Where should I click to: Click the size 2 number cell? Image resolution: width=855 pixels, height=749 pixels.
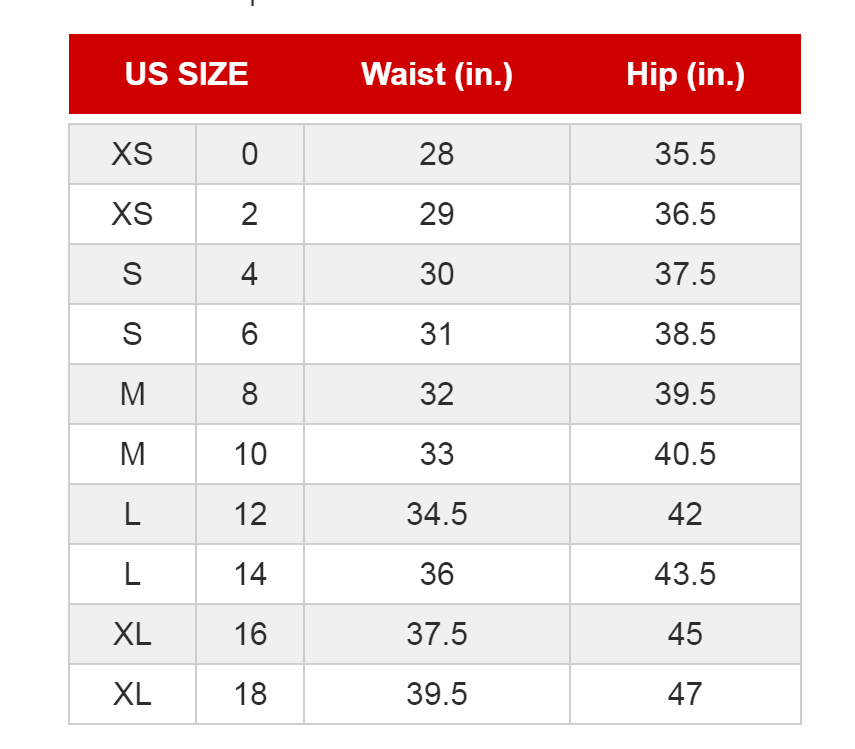point(249,214)
